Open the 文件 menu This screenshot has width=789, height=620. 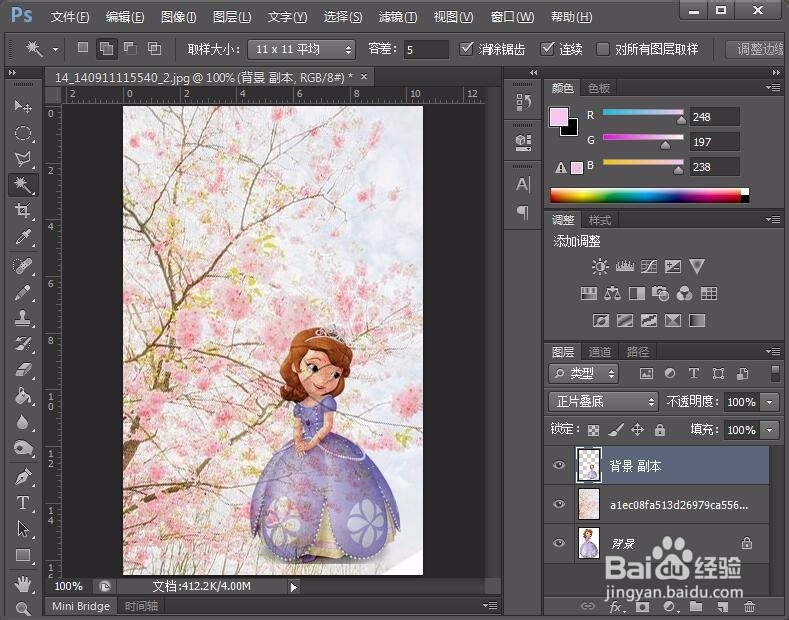(70, 17)
